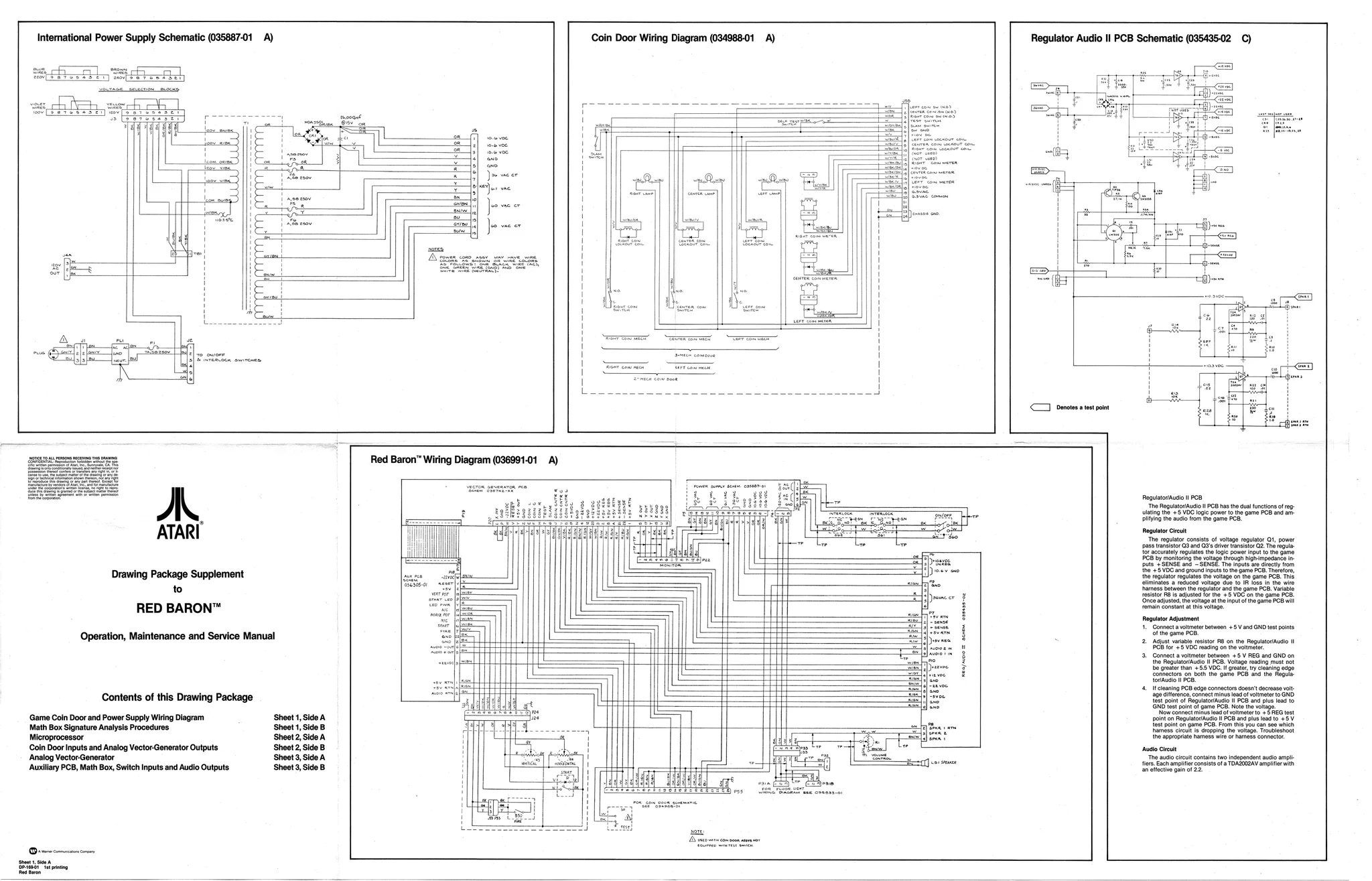
Task: Click the Right Lamp symbol
Action: [647, 178]
